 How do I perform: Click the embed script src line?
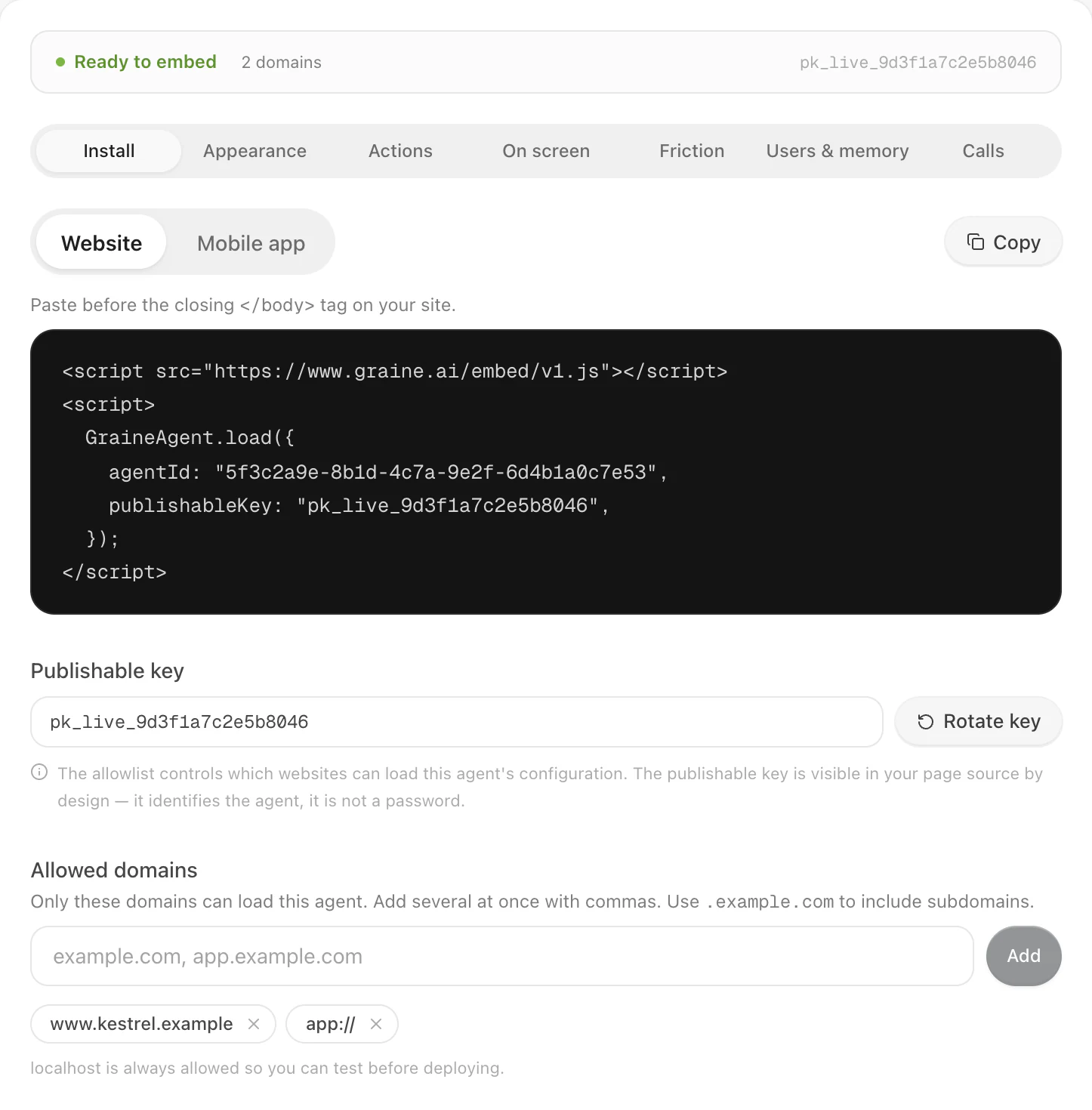[395, 372]
